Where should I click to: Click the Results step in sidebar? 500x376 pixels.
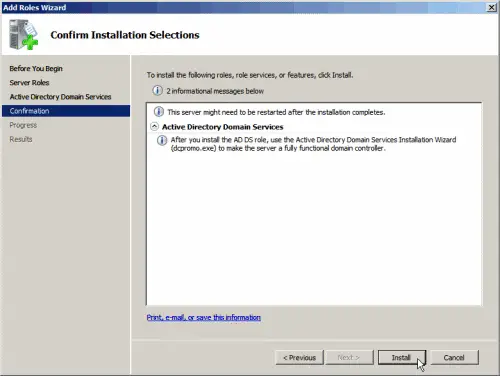(21, 139)
